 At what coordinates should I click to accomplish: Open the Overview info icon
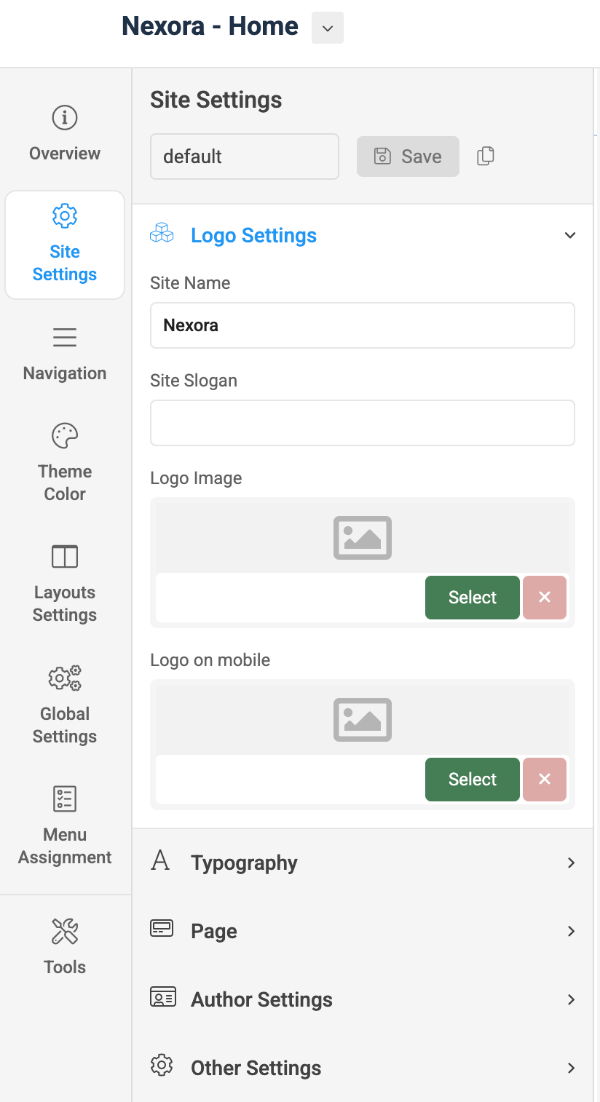pos(65,117)
